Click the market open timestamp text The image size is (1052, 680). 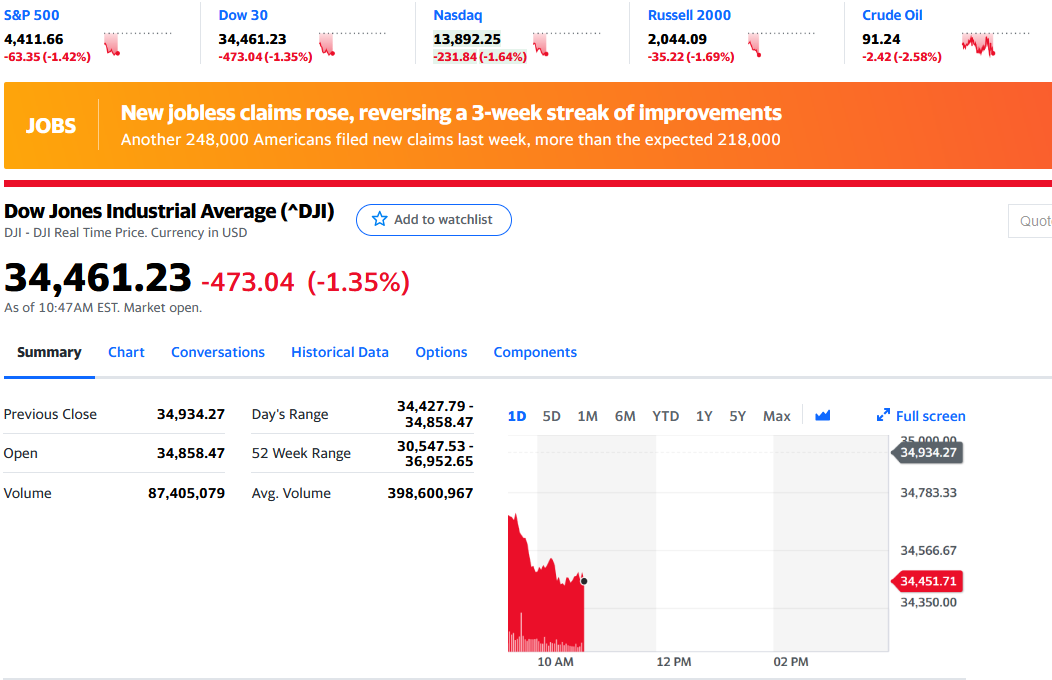pos(103,308)
